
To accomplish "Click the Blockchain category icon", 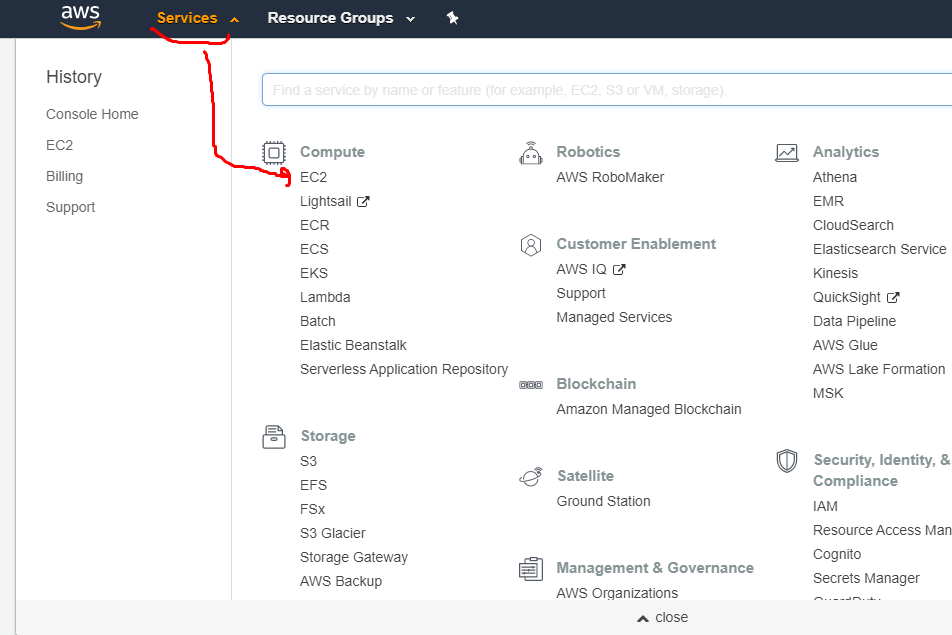I will coord(531,384).
